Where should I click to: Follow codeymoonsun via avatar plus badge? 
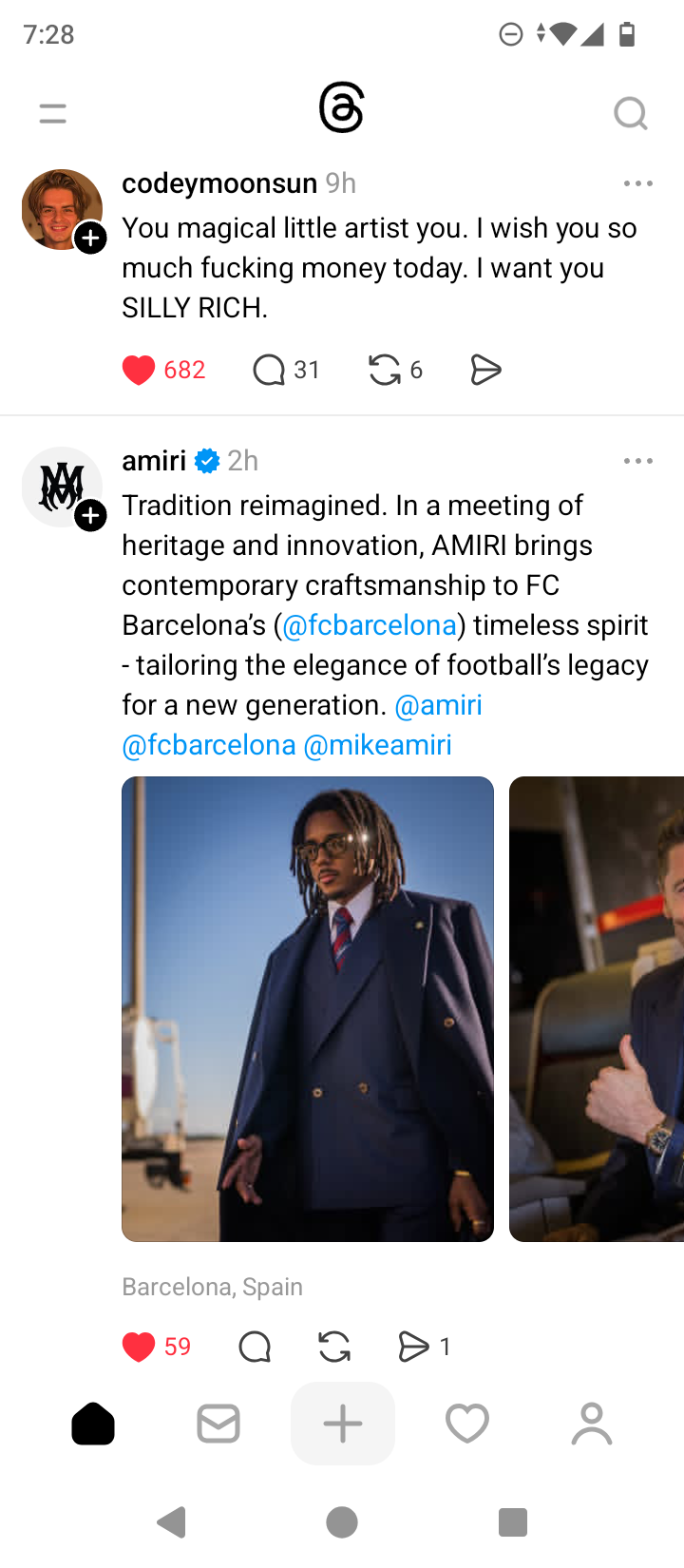click(x=90, y=238)
